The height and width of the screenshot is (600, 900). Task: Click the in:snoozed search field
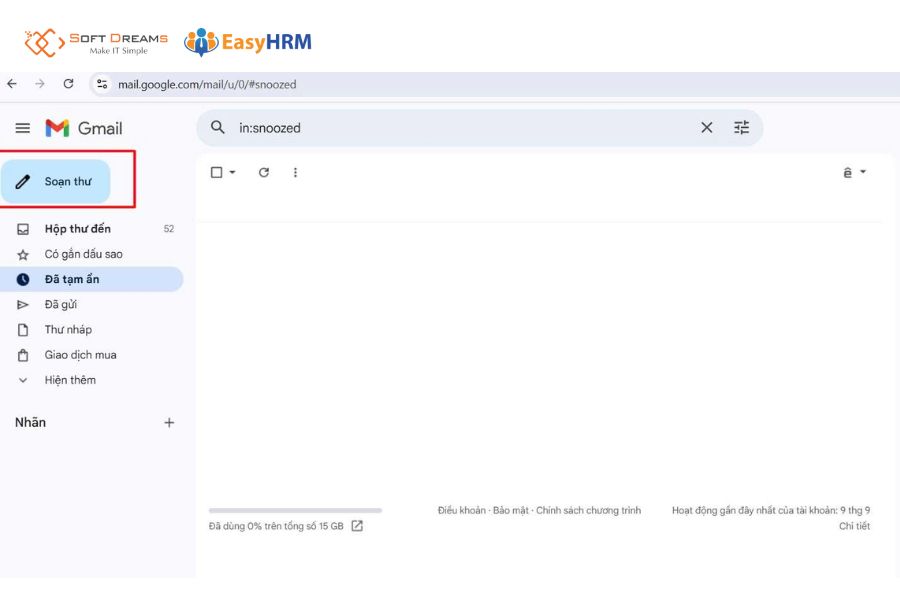coord(460,128)
